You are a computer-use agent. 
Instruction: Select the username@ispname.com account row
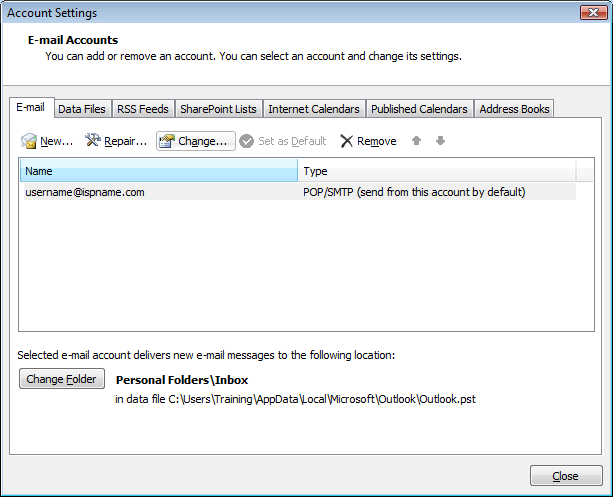coord(85,192)
